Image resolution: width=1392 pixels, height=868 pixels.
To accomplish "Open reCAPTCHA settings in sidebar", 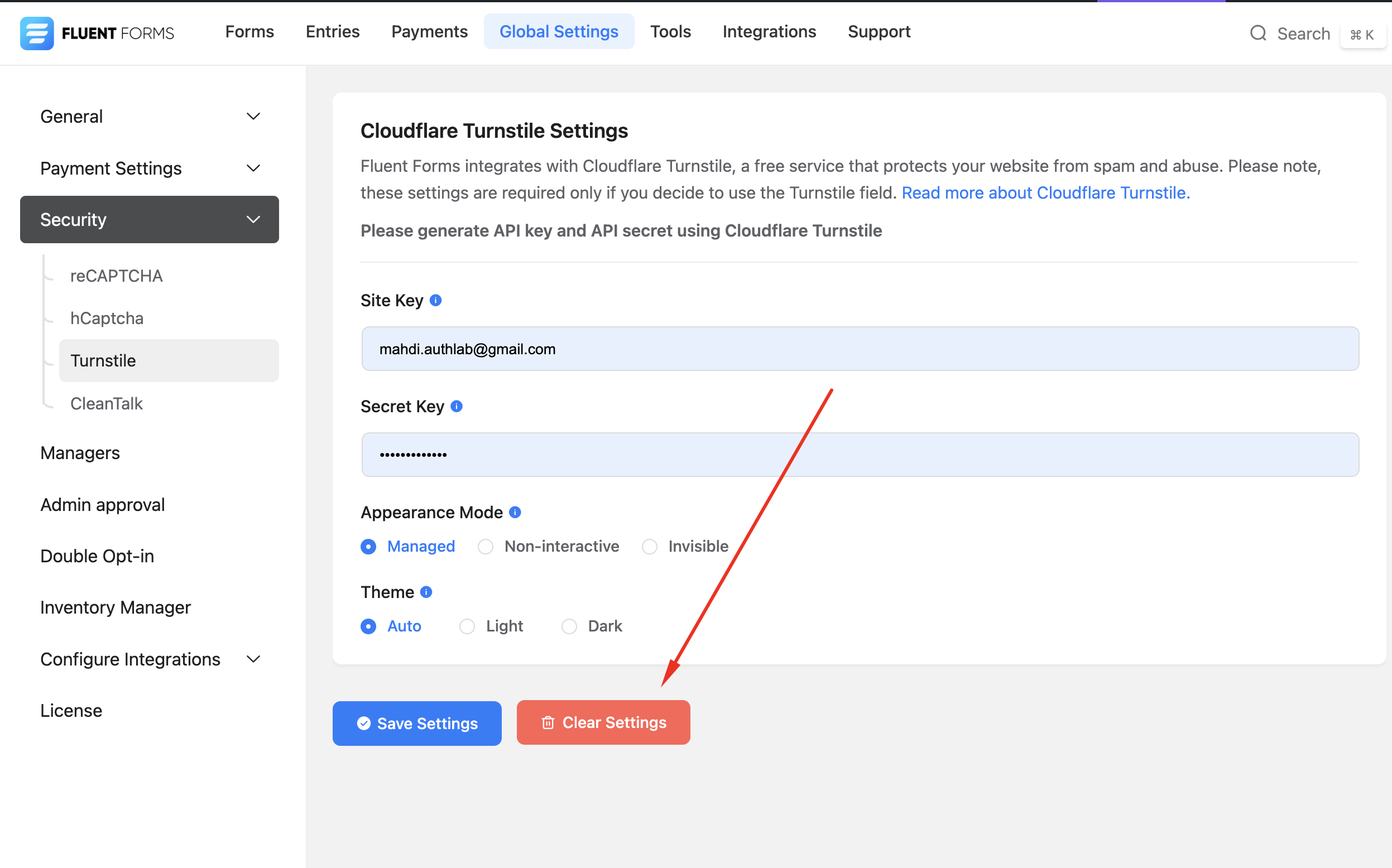I will [x=117, y=276].
